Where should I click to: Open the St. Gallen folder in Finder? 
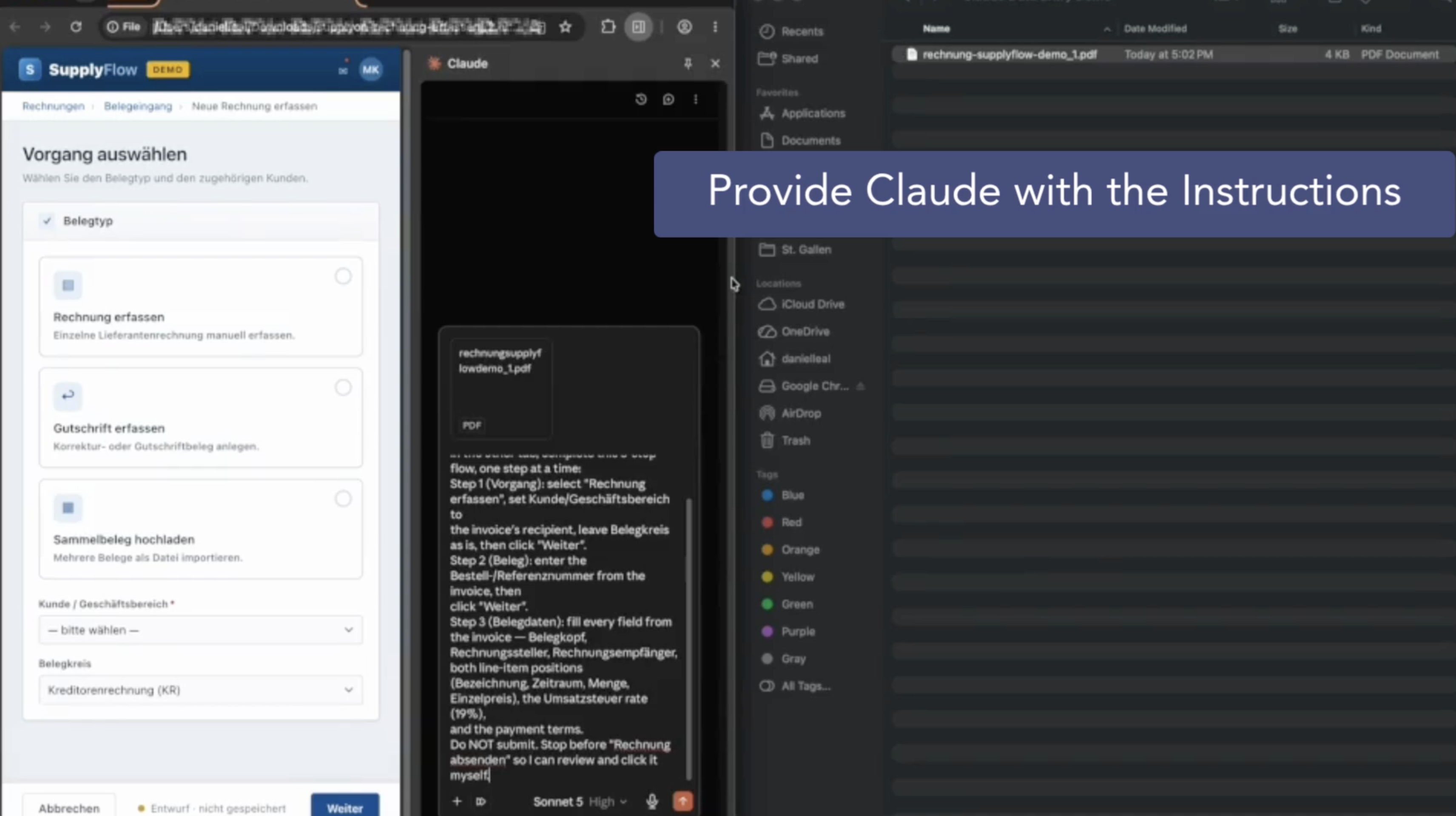[x=795, y=250]
